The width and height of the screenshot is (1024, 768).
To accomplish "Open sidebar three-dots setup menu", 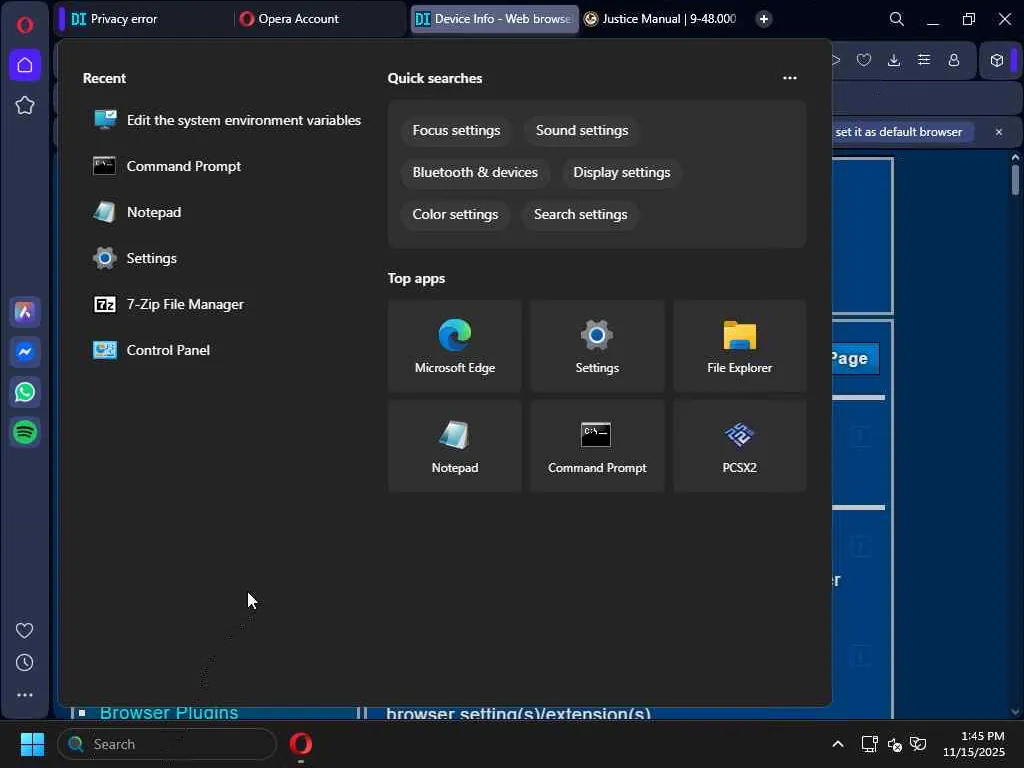I will [x=24, y=695].
